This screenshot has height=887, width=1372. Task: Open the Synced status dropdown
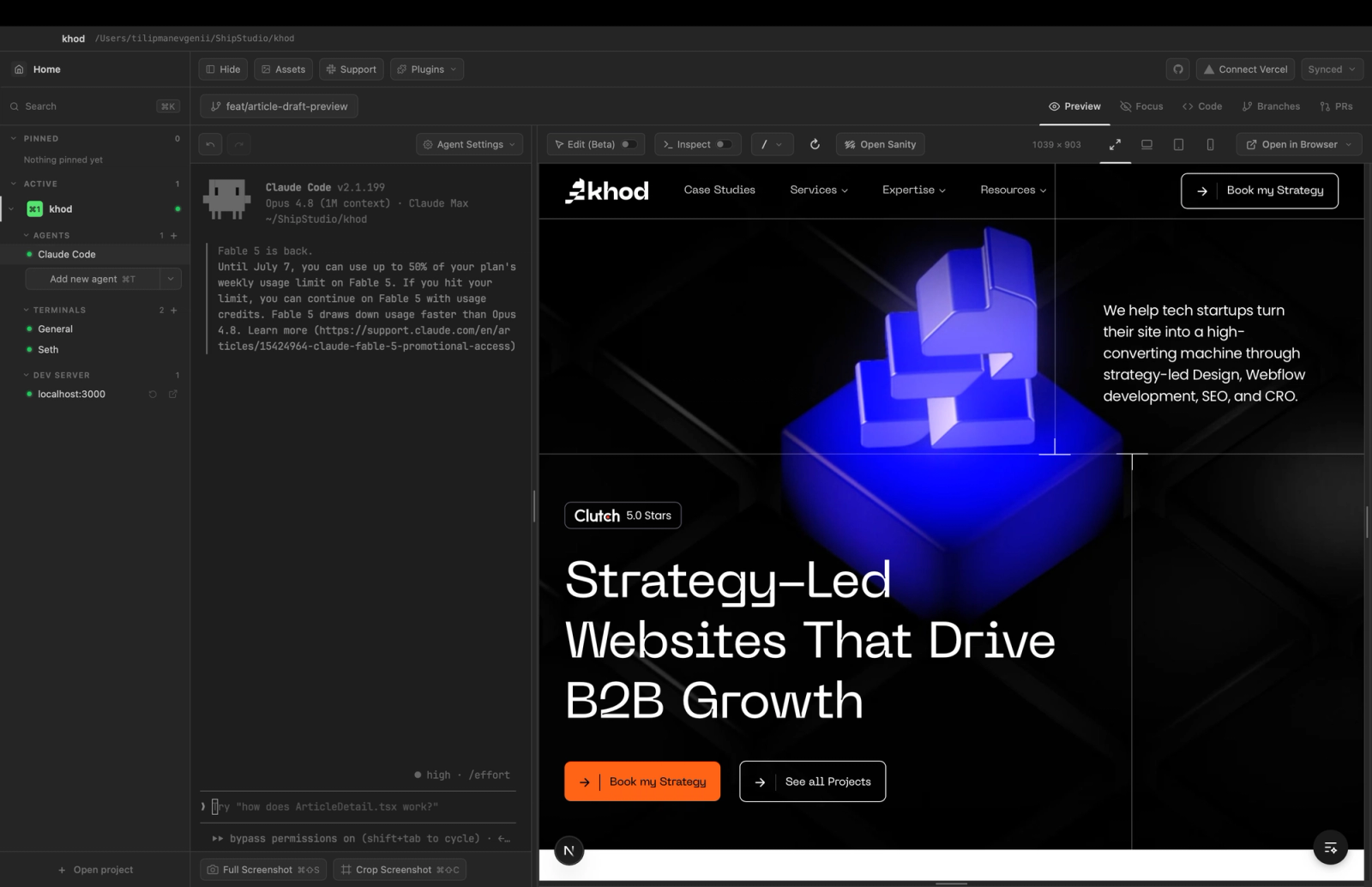coord(1332,69)
